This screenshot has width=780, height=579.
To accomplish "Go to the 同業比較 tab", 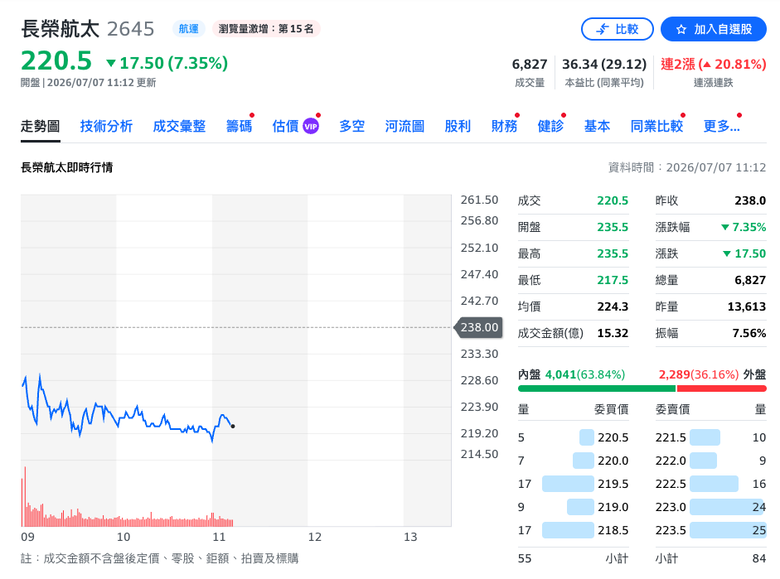I will (x=657, y=126).
